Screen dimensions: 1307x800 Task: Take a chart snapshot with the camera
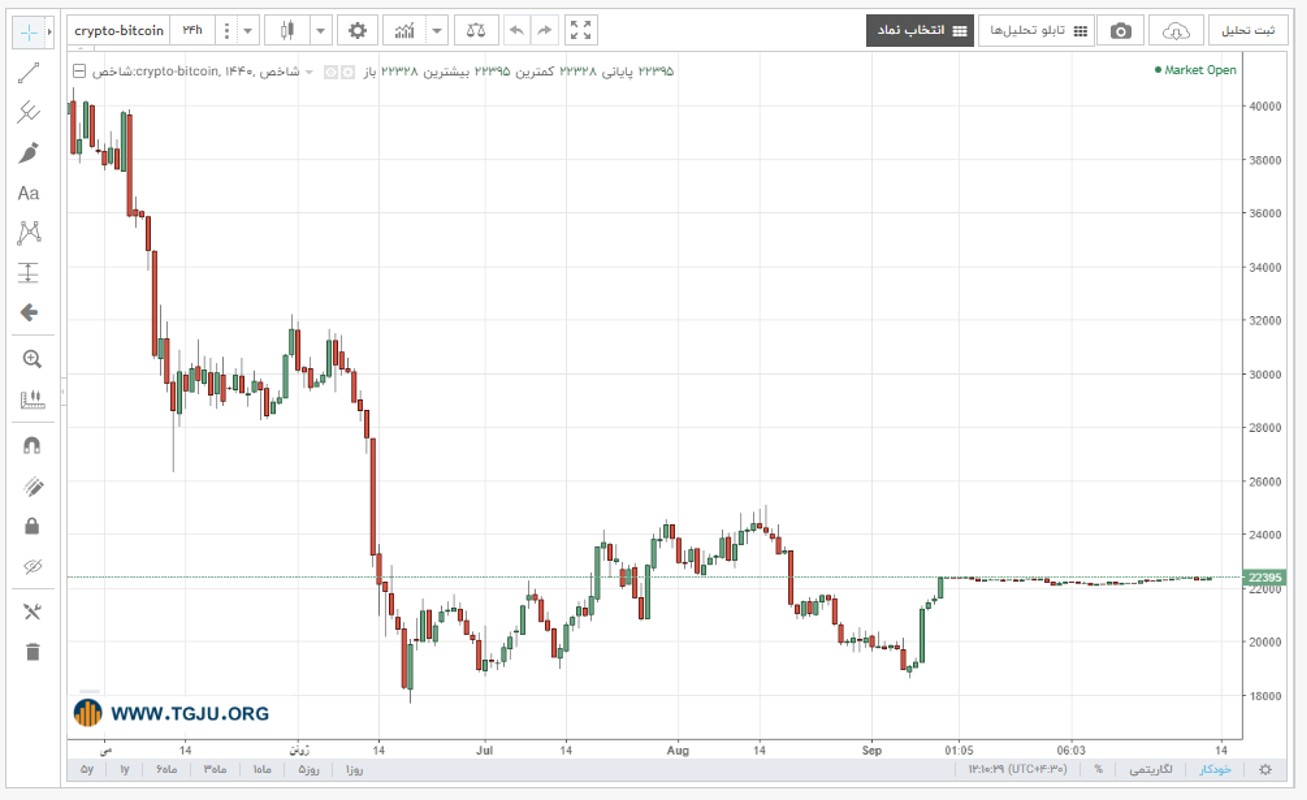point(1121,31)
